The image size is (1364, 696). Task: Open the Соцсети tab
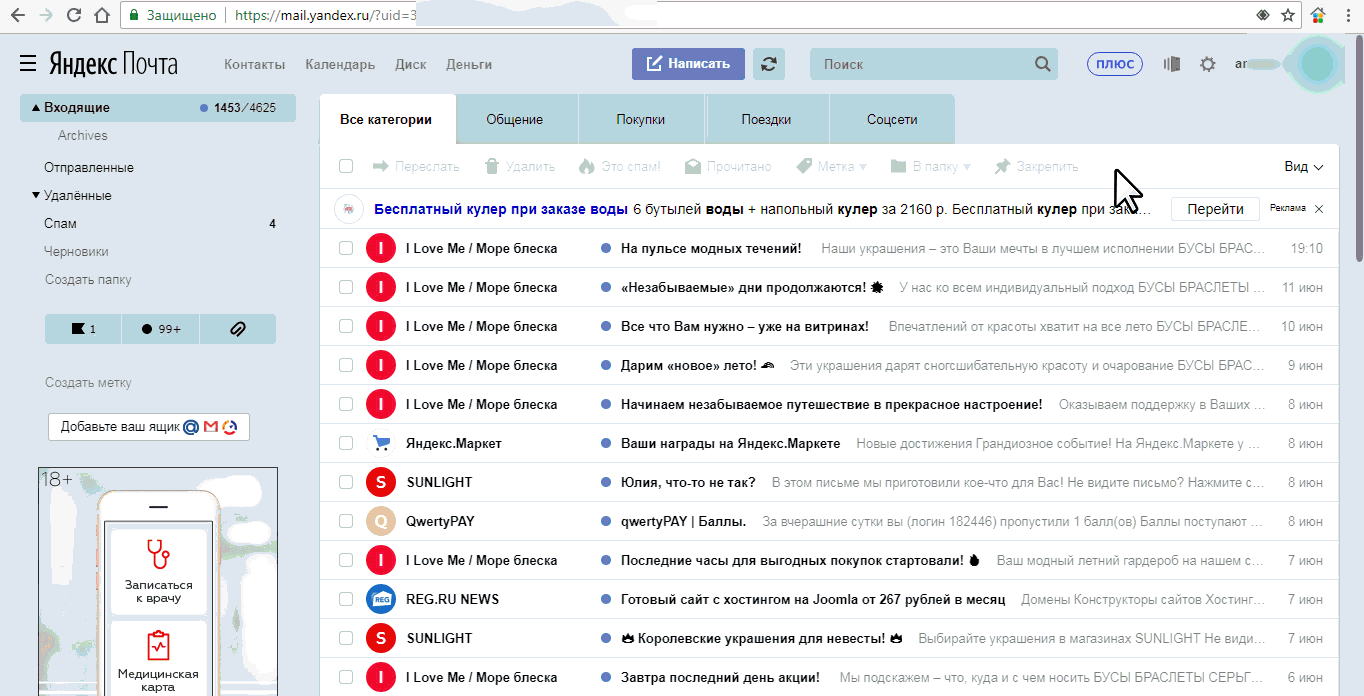point(891,119)
